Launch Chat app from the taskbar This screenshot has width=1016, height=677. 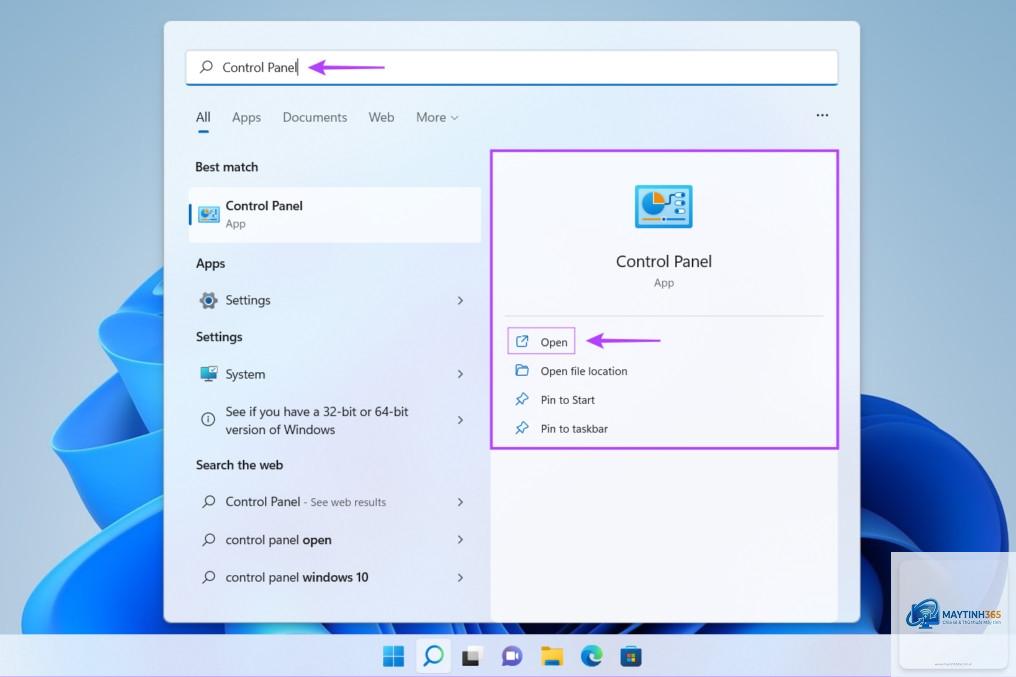(x=512, y=656)
